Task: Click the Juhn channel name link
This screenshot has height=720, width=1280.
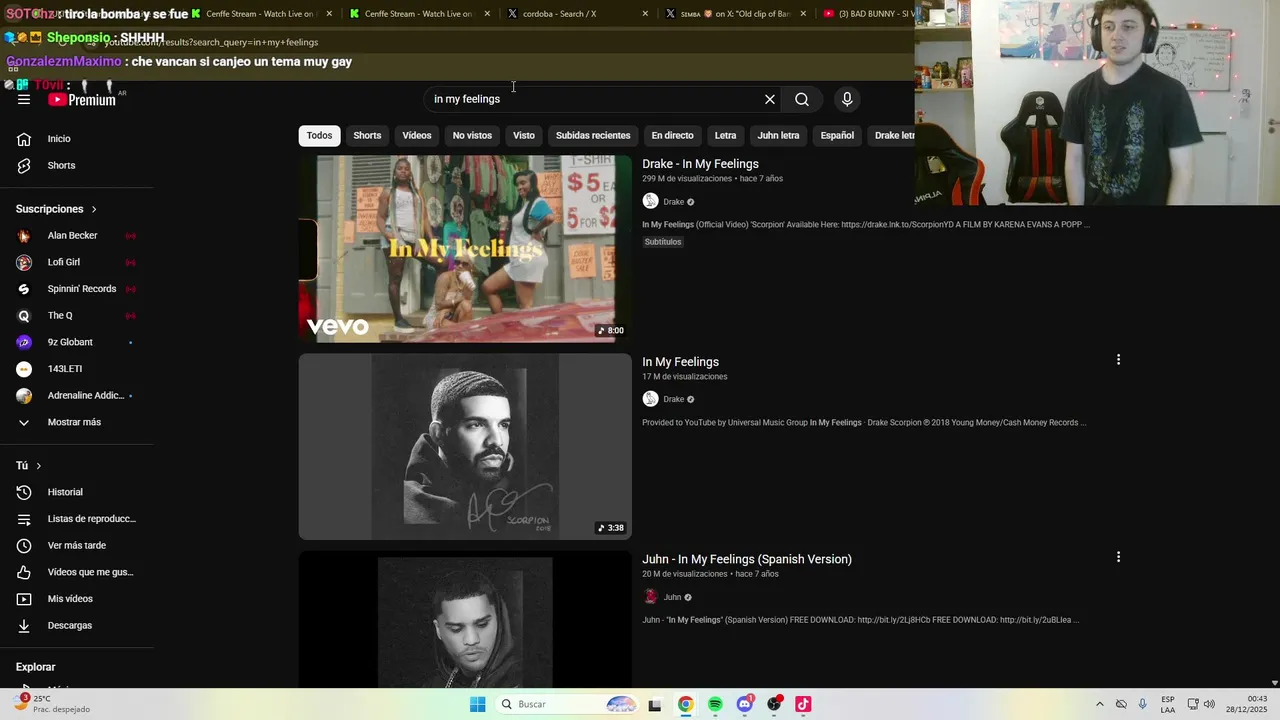Action: pyautogui.click(x=672, y=597)
